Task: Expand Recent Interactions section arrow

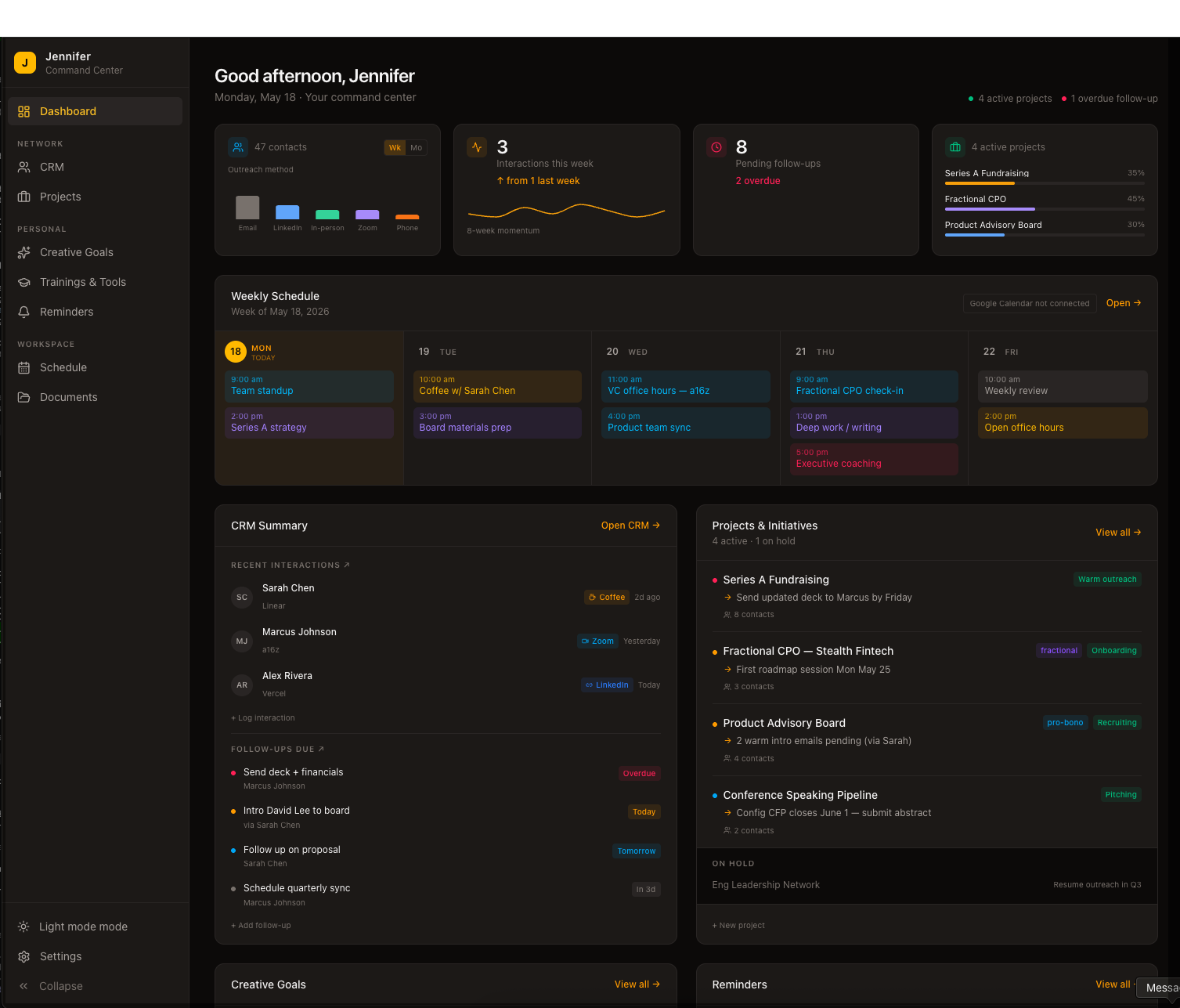Action: coord(347,565)
